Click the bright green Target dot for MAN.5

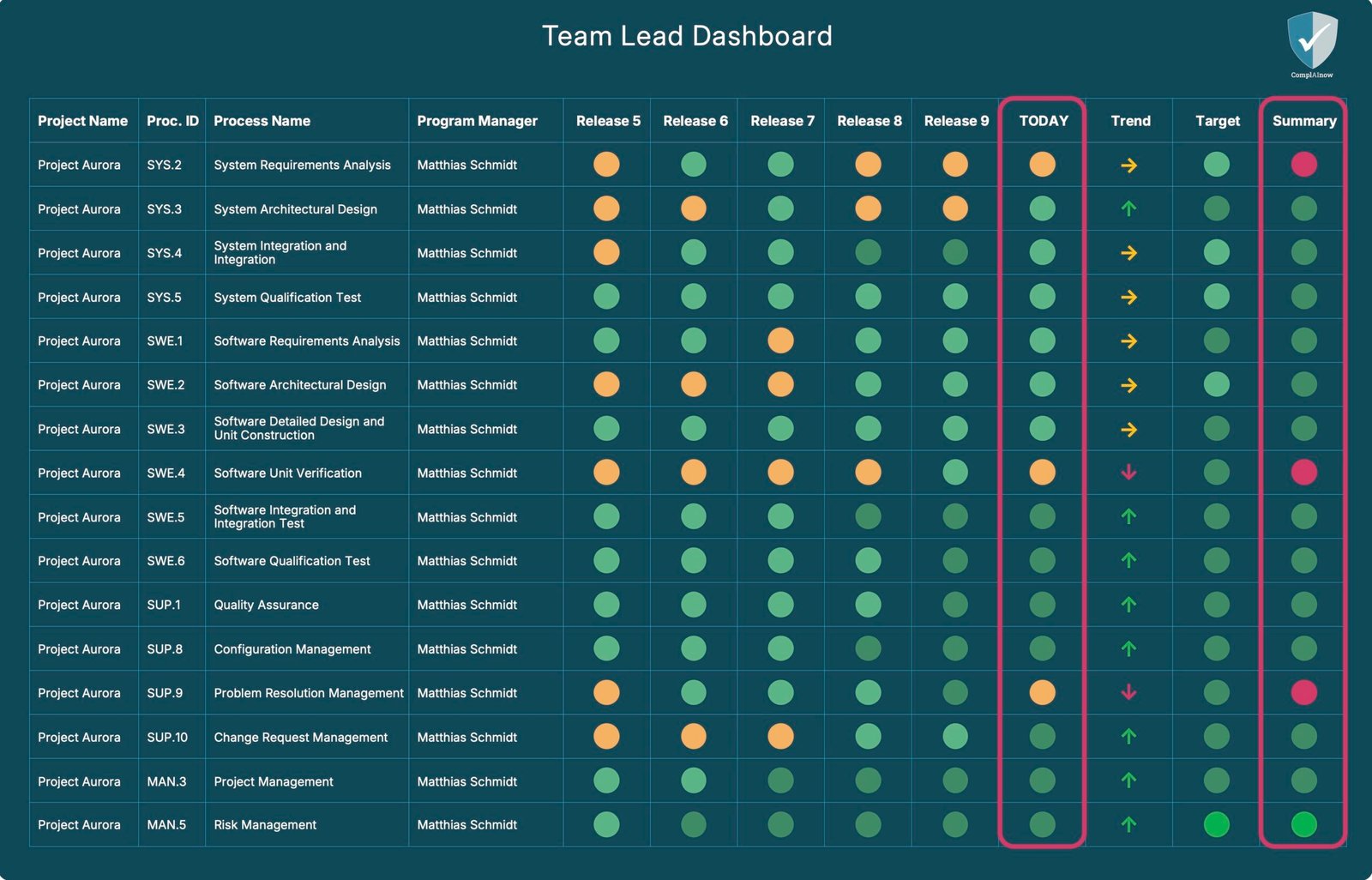tap(1216, 824)
